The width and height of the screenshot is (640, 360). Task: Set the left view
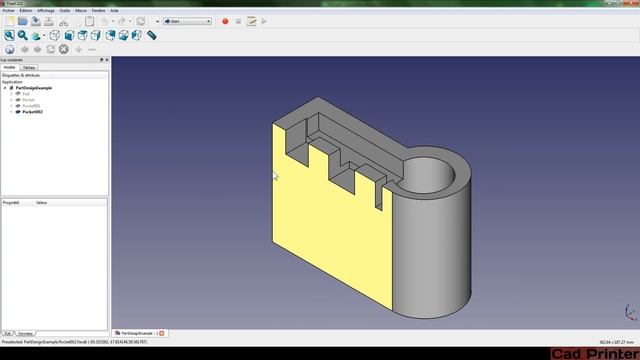pyautogui.click(x=137, y=36)
